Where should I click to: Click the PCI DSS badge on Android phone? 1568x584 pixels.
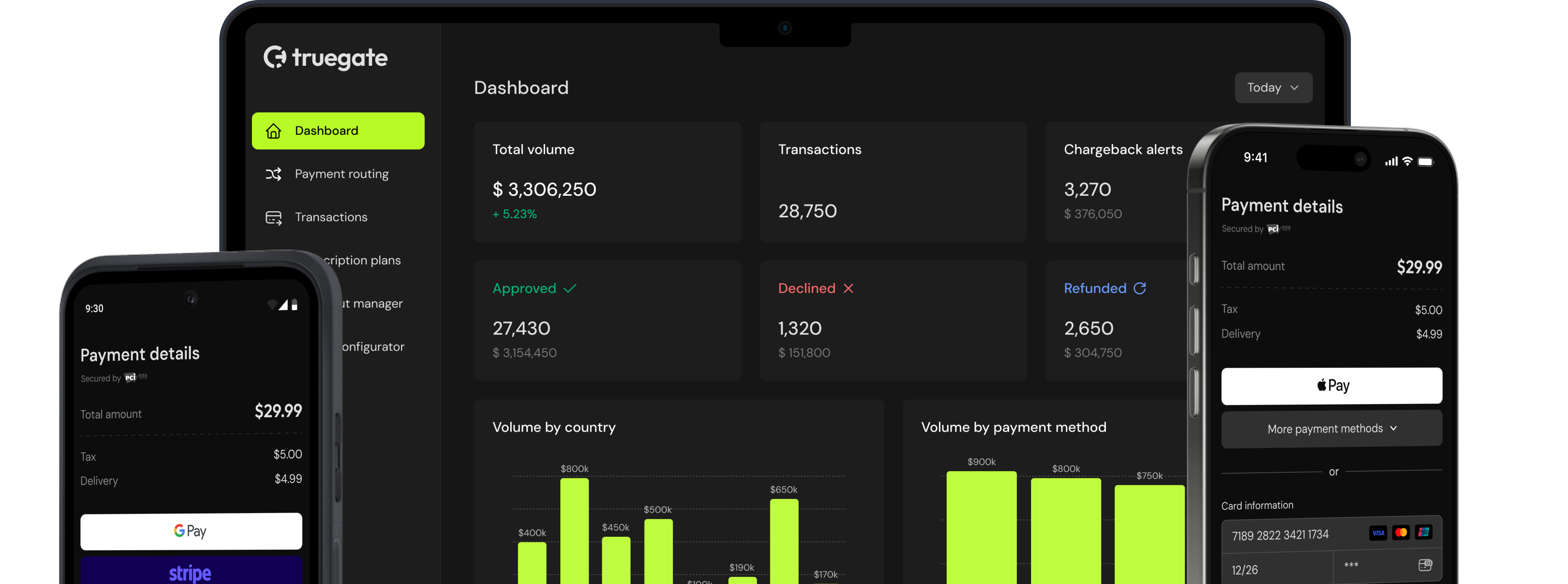tap(136, 378)
